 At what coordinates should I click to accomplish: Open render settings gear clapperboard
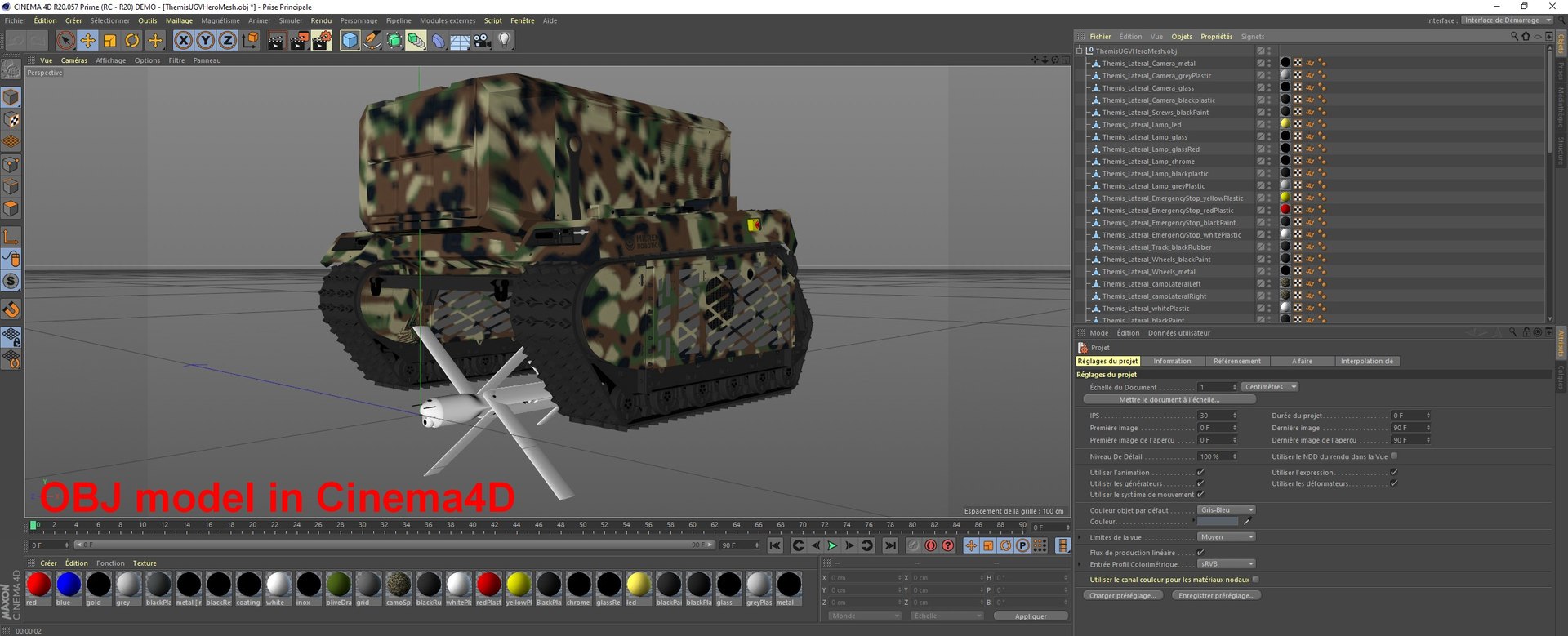pyautogui.click(x=322, y=40)
